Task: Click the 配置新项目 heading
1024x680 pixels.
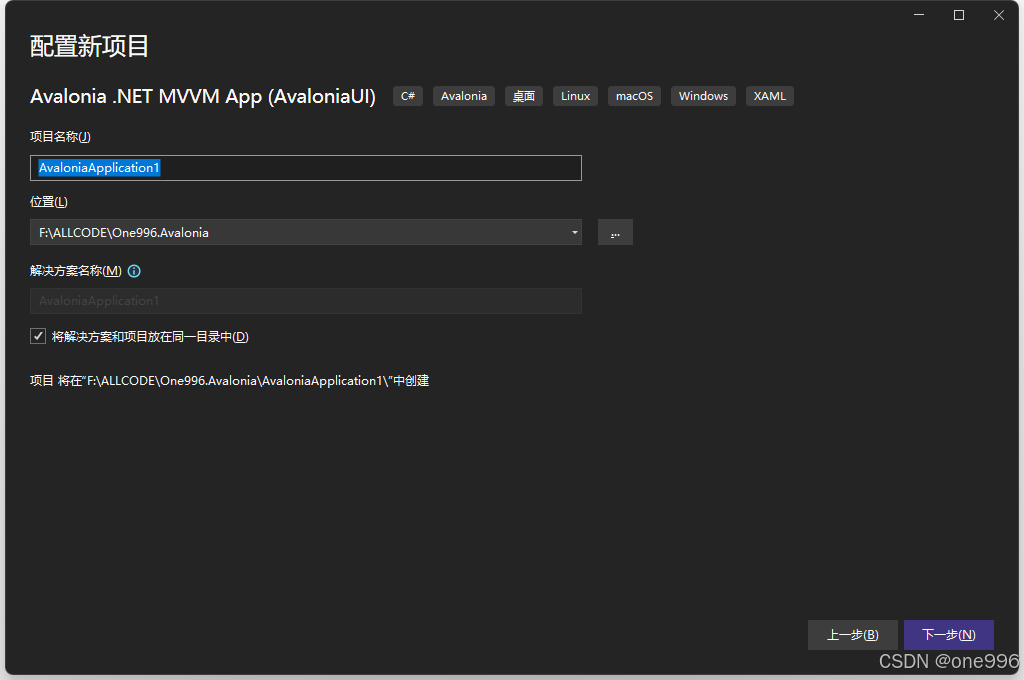Action: coord(89,46)
